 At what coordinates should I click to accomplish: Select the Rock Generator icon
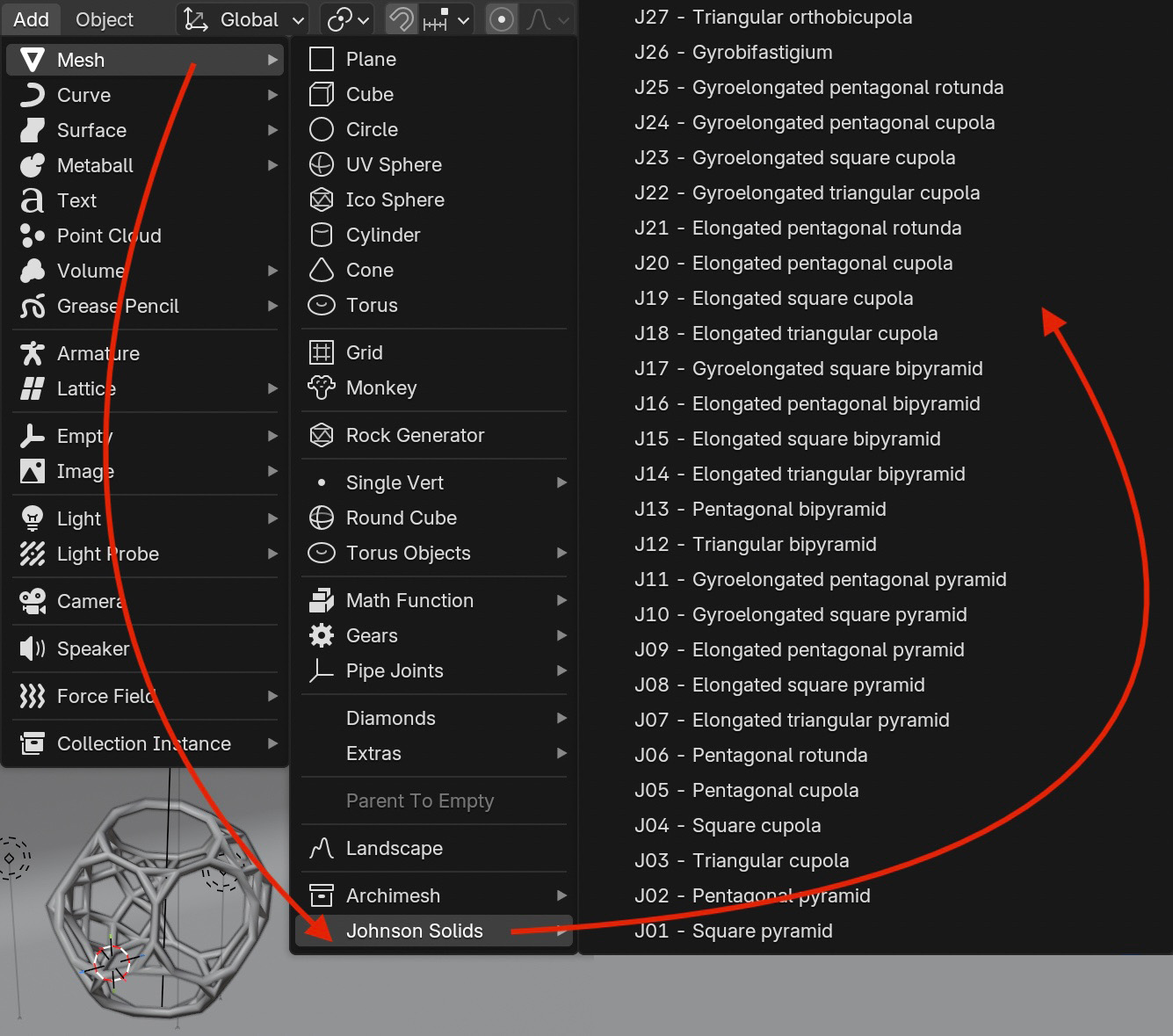point(322,435)
